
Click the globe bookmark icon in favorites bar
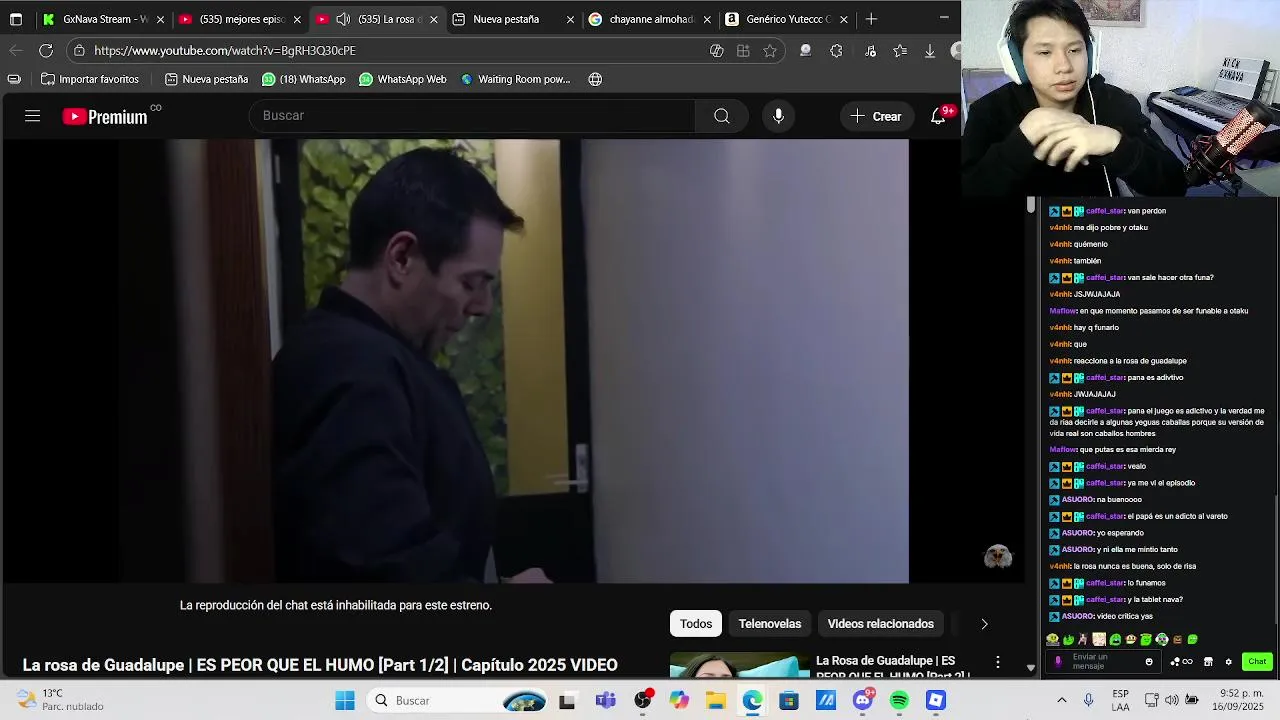tap(595, 79)
